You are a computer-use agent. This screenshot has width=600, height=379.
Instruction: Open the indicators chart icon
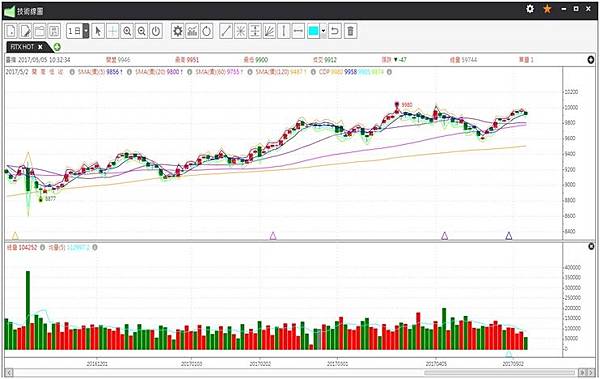pyautogui.click(x=192, y=31)
